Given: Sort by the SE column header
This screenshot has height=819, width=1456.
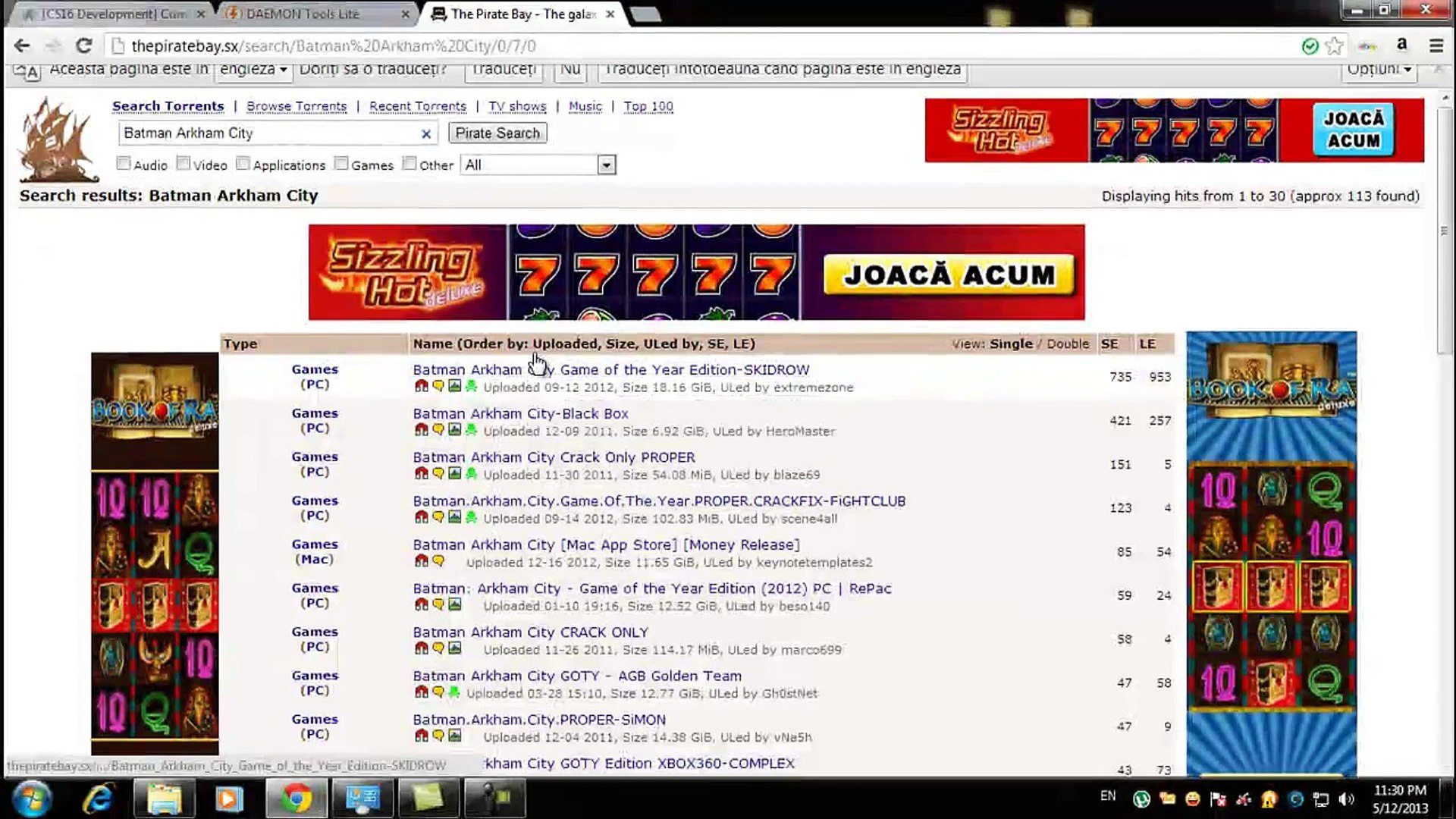Looking at the screenshot, I should pos(1109,344).
